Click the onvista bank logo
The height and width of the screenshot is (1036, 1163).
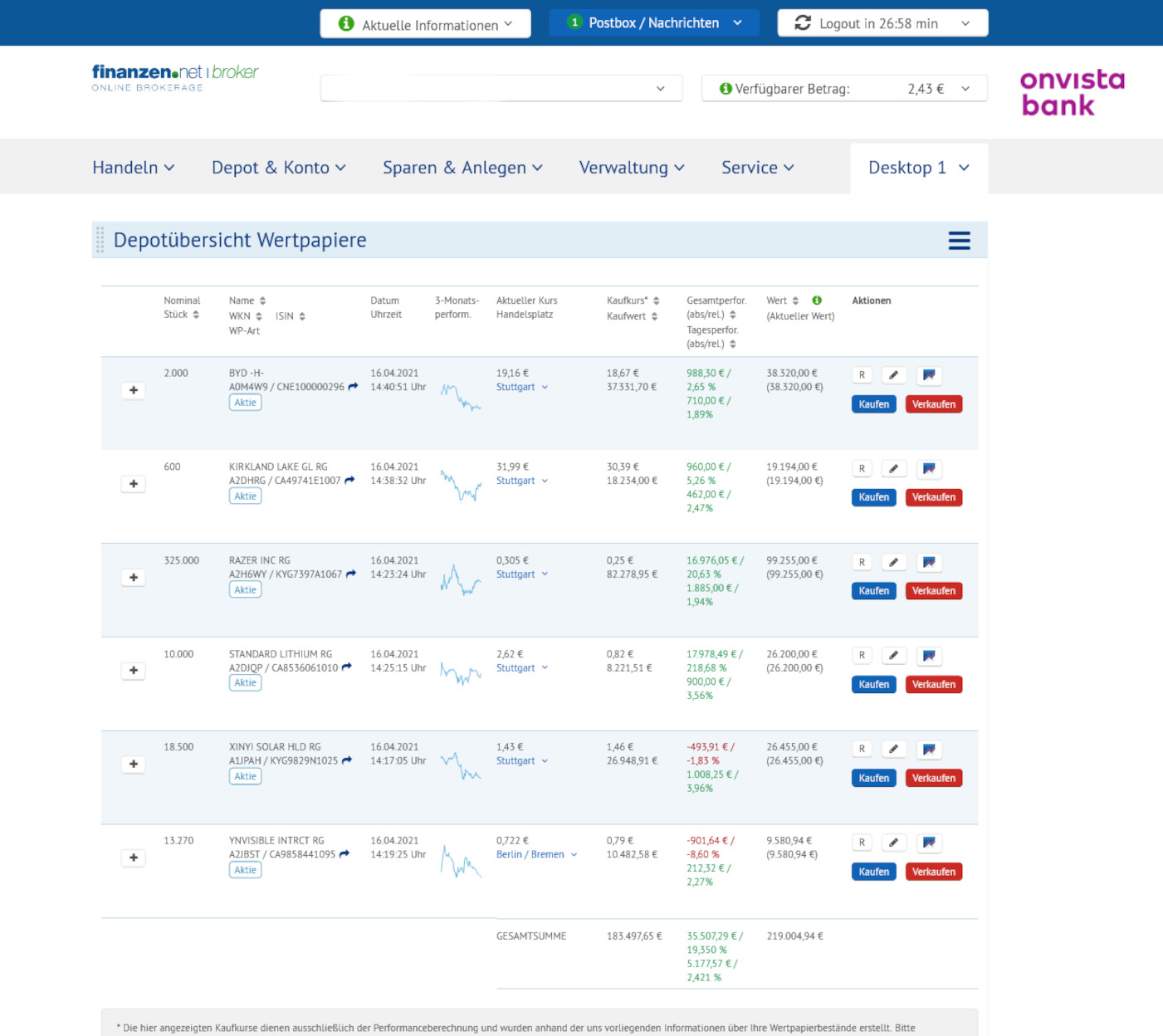(x=1073, y=92)
